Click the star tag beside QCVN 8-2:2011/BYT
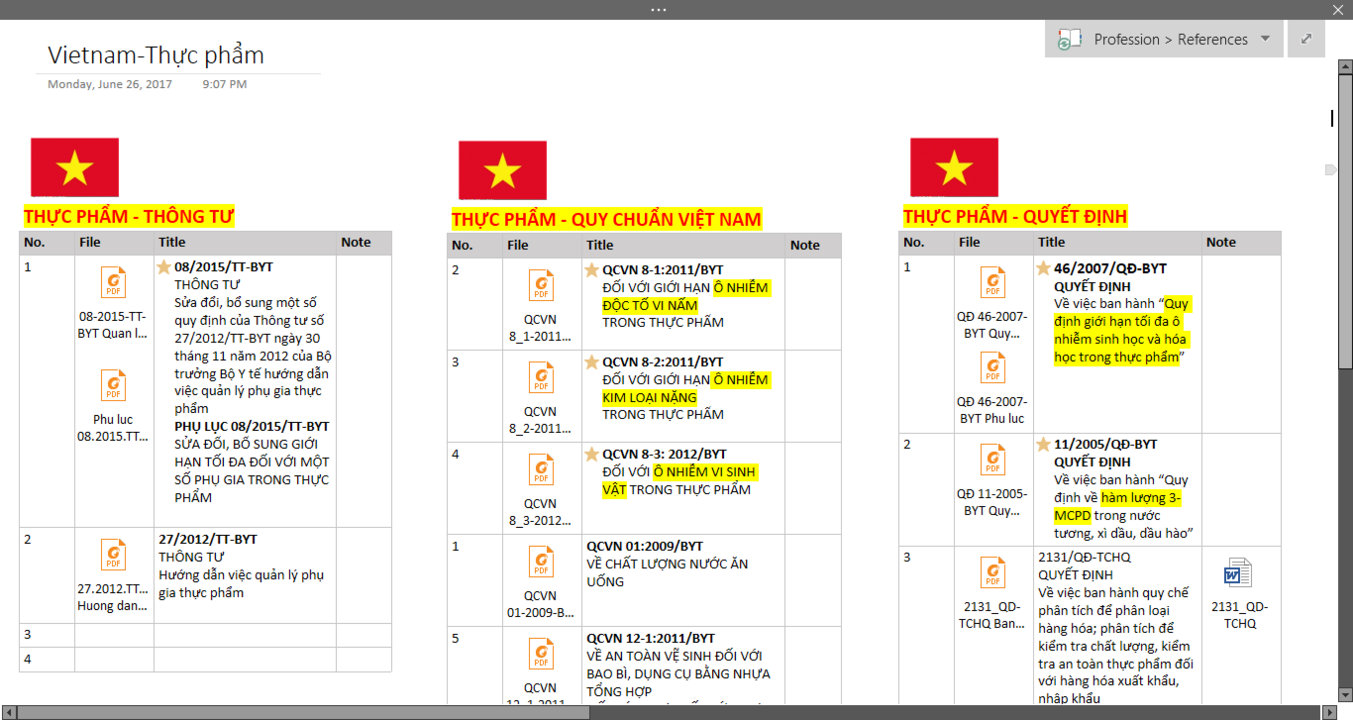Viewport: 1353px width, 720px height. [592, 362]
